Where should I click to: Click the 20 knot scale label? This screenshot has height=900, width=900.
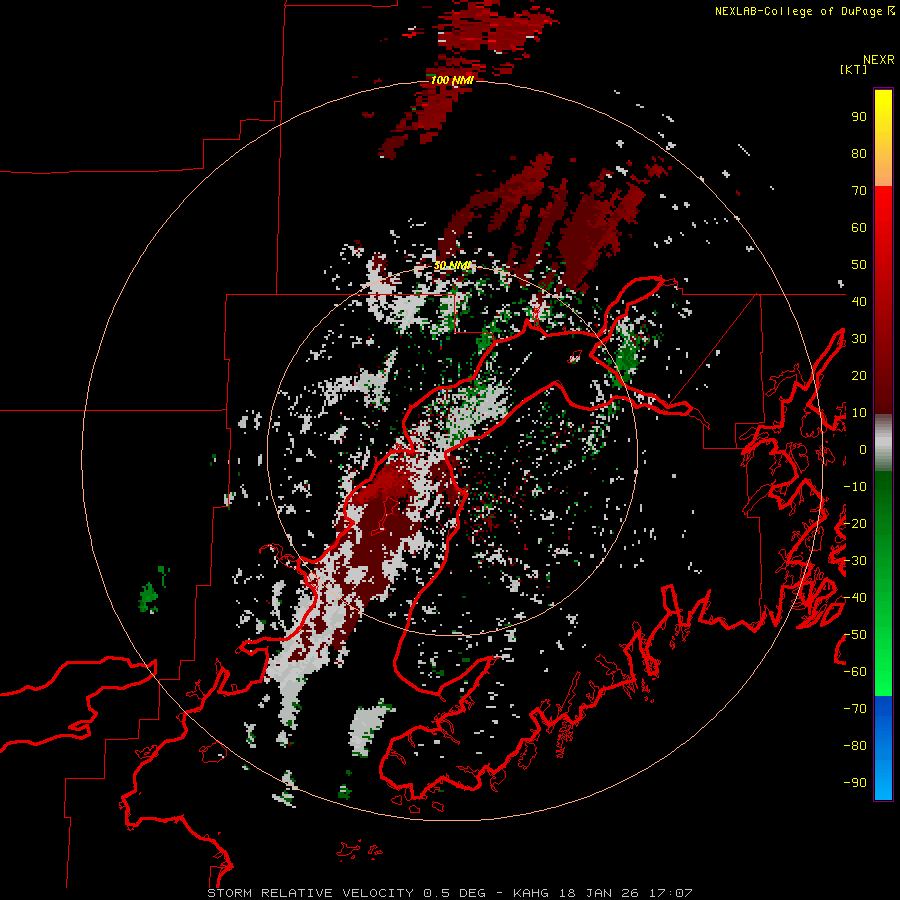pos(859,376)
